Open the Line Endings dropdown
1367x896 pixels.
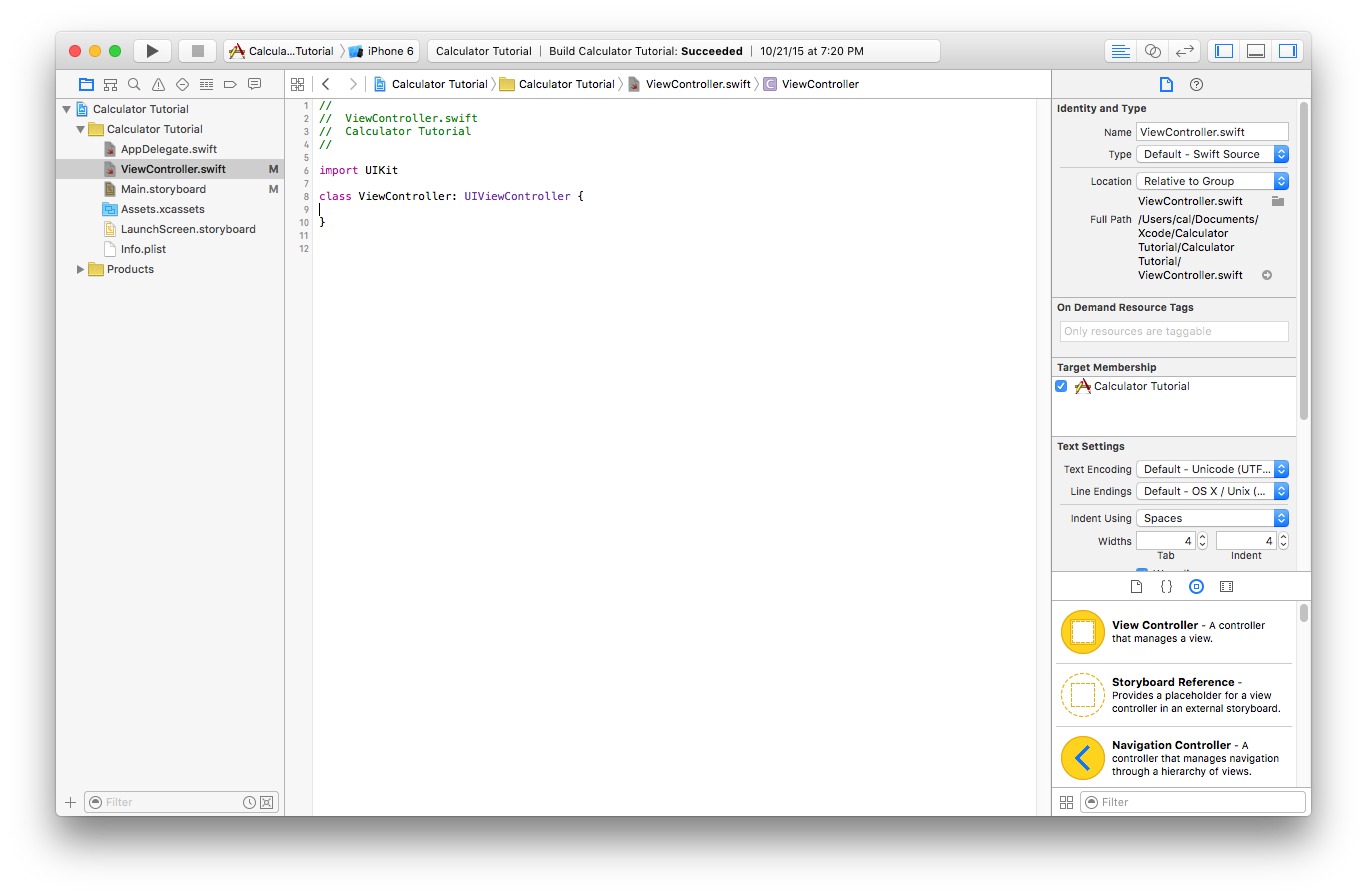pyautogui.click(x=1212, y=491)
